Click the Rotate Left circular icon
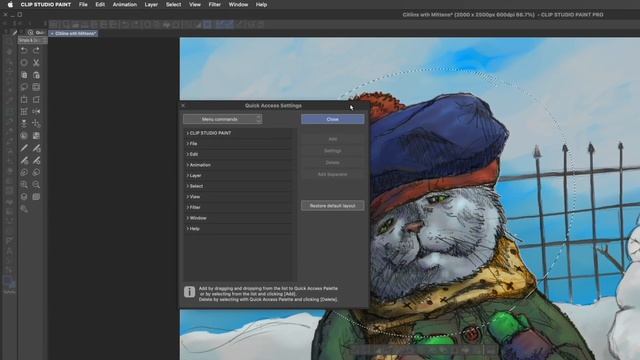This screenshot has width=640, height=360. pyautogui.click(x=24, y=173)
